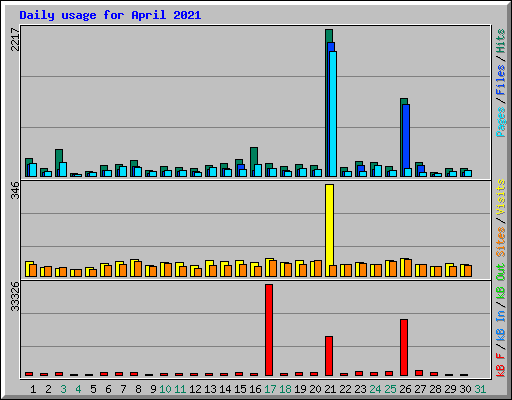Screen dimensions: 512x400
Task: Click the day 18 x-axis label
Action: tap(285, 389)
